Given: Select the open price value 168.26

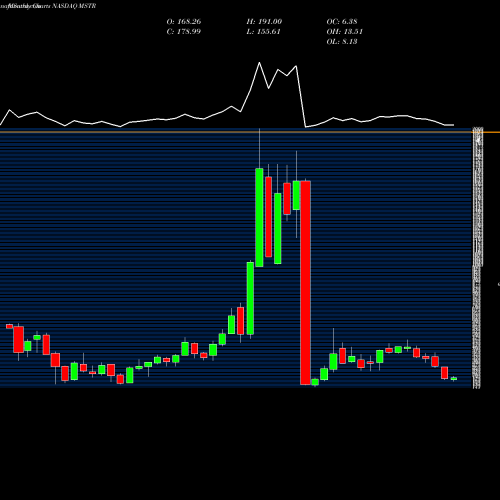Looking at the screenshot, I should (189, 22).
